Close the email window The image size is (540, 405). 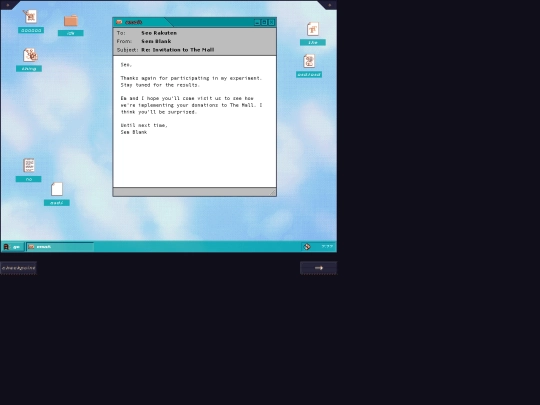click(271, 22)
